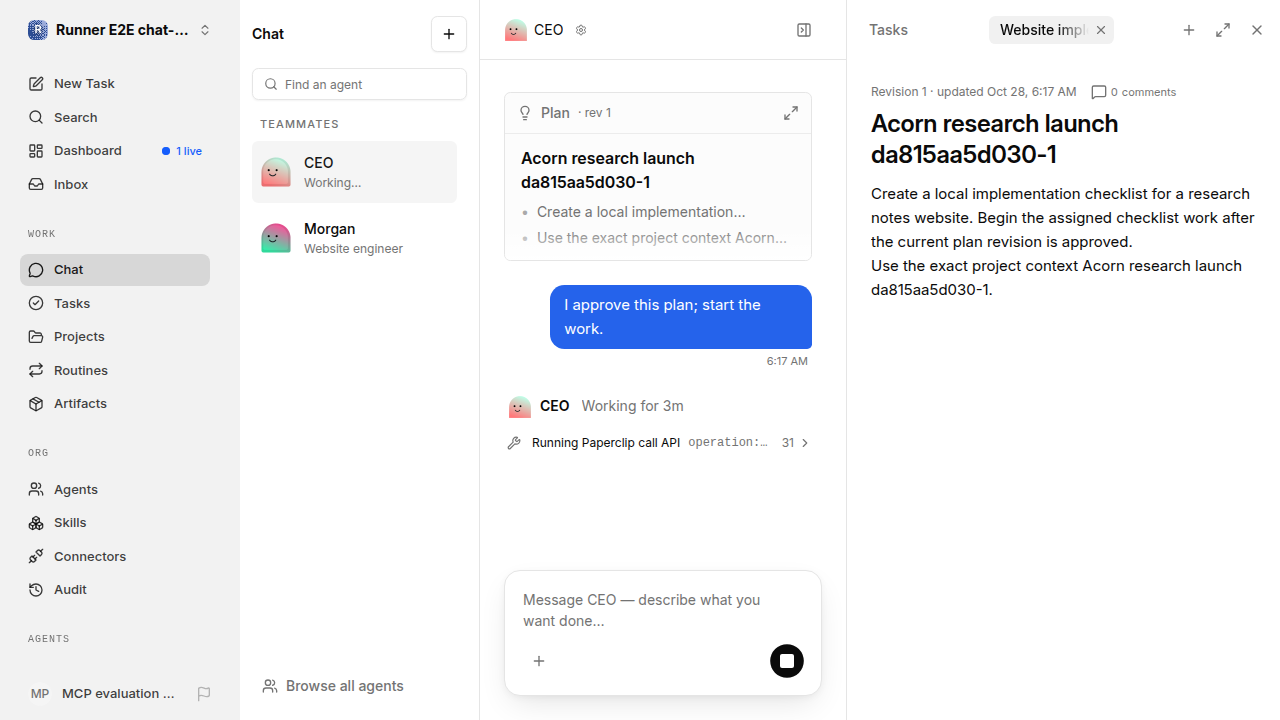Close the Tasks panel
This screenshot has height=720, width=1280.
coord(1257,30)
